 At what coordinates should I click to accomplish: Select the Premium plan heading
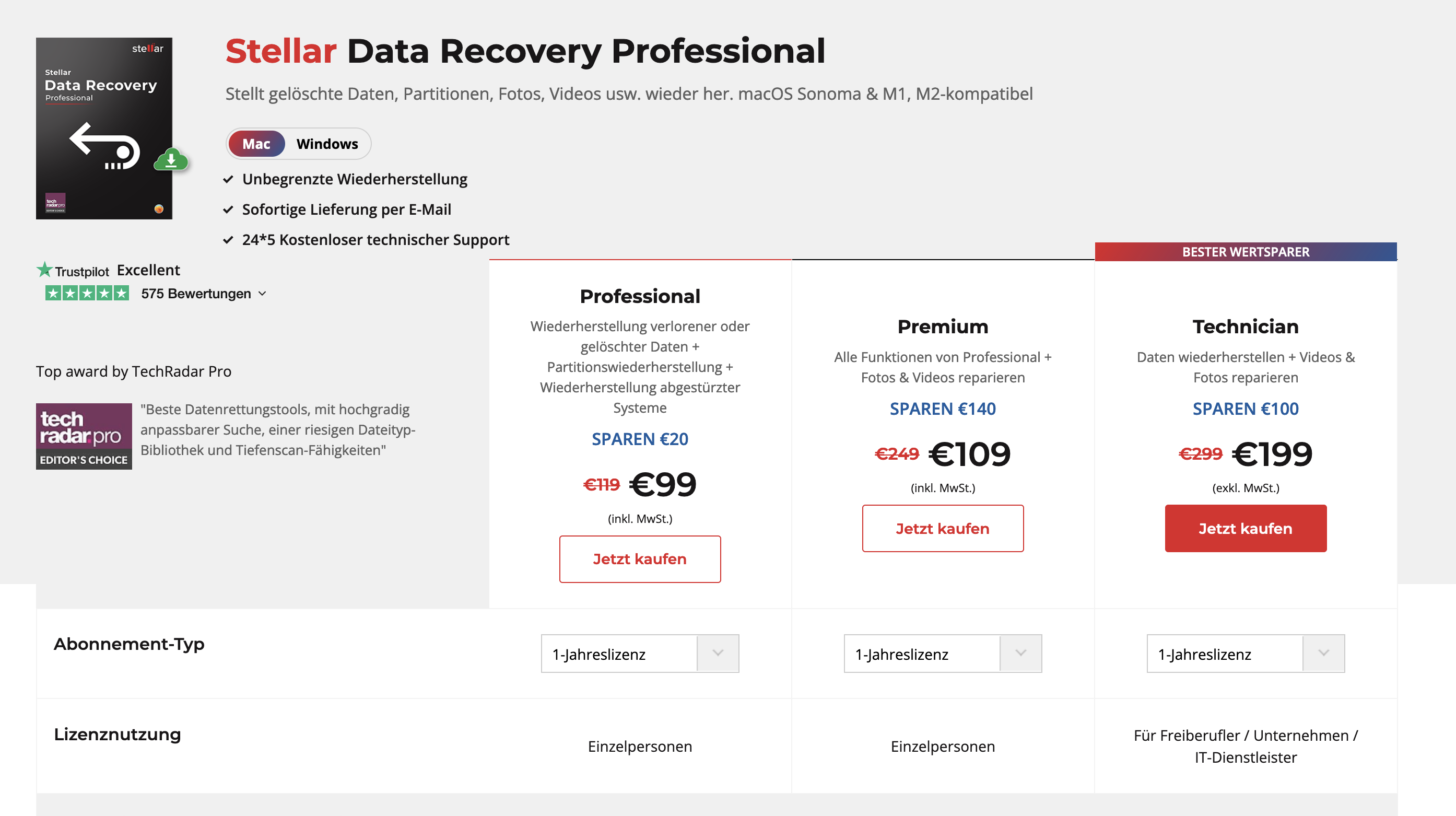(x=943, y=327)
